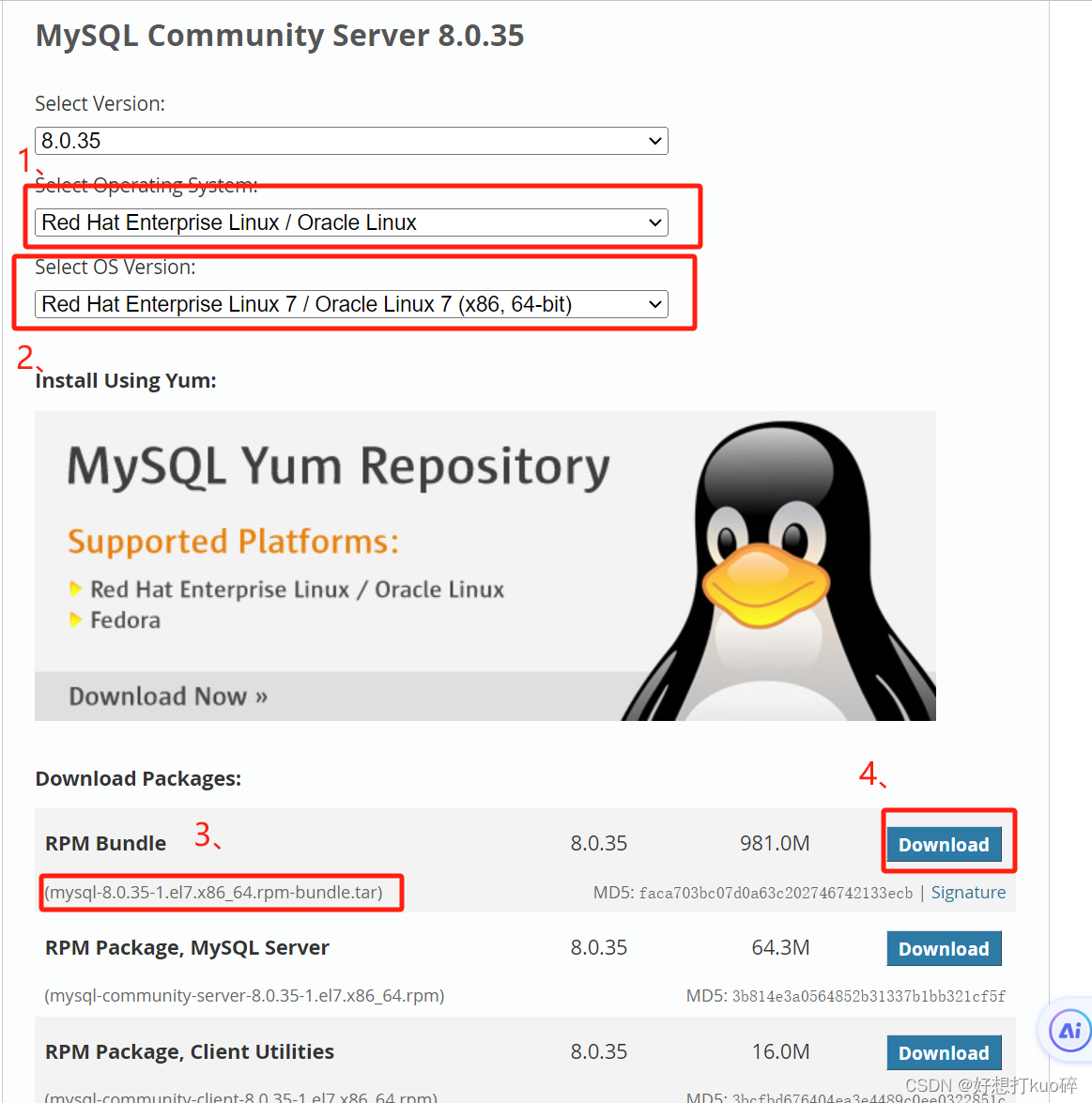
Task: Click the RPM Bundle package title
Action: (x=105, y=843)
